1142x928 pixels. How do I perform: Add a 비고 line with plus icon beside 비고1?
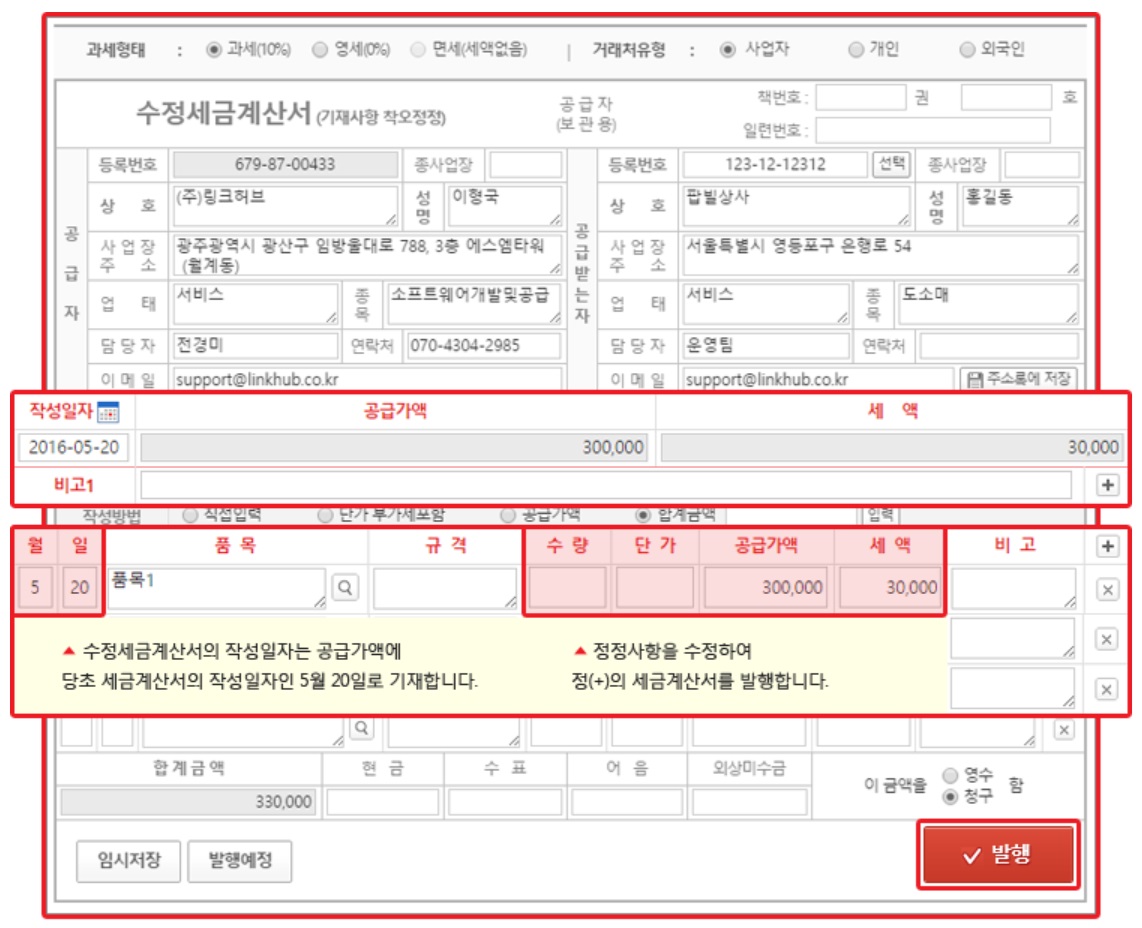1107,485
